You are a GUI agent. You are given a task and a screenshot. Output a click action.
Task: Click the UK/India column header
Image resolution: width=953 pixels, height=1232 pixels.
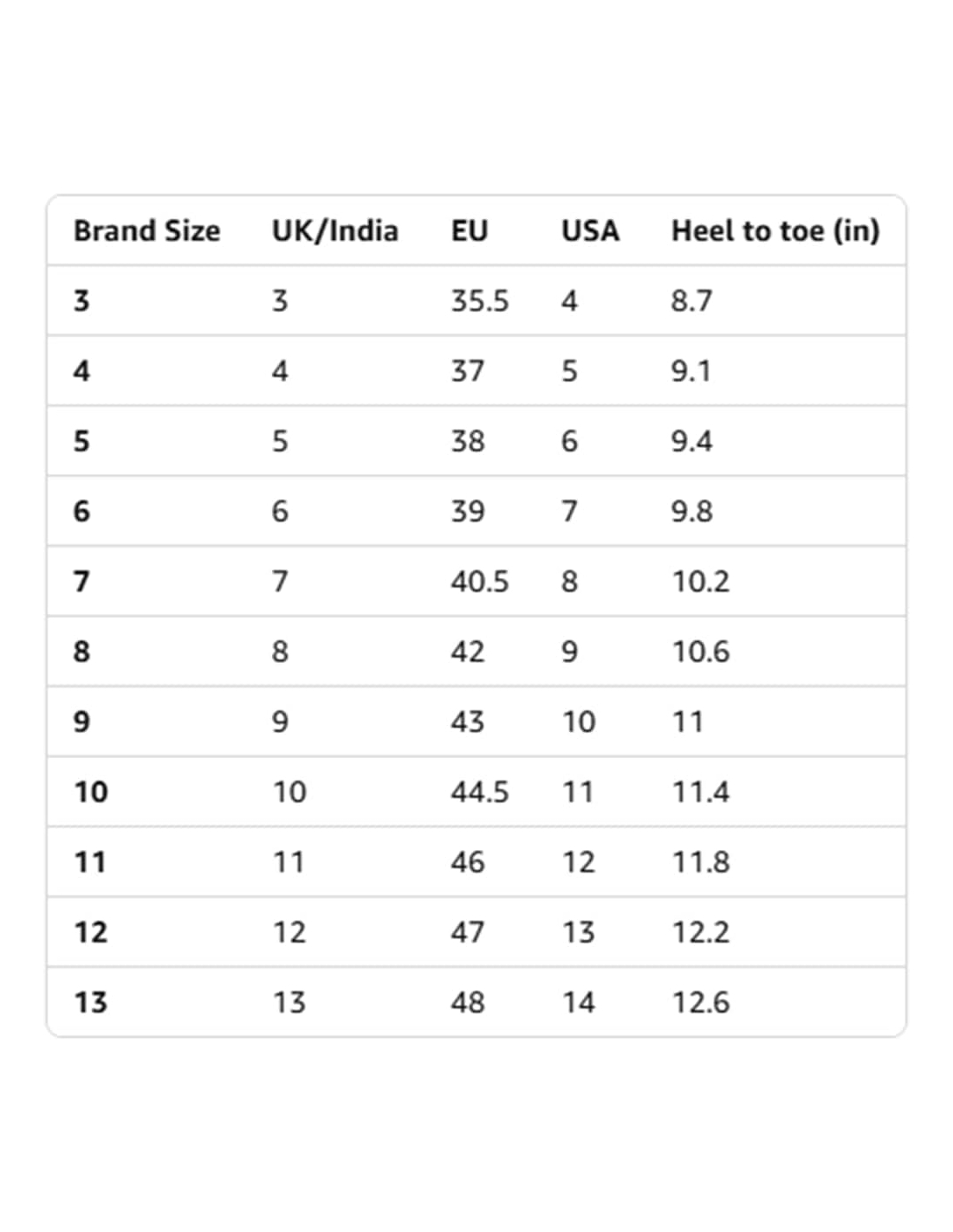click(x=334, y=230)
